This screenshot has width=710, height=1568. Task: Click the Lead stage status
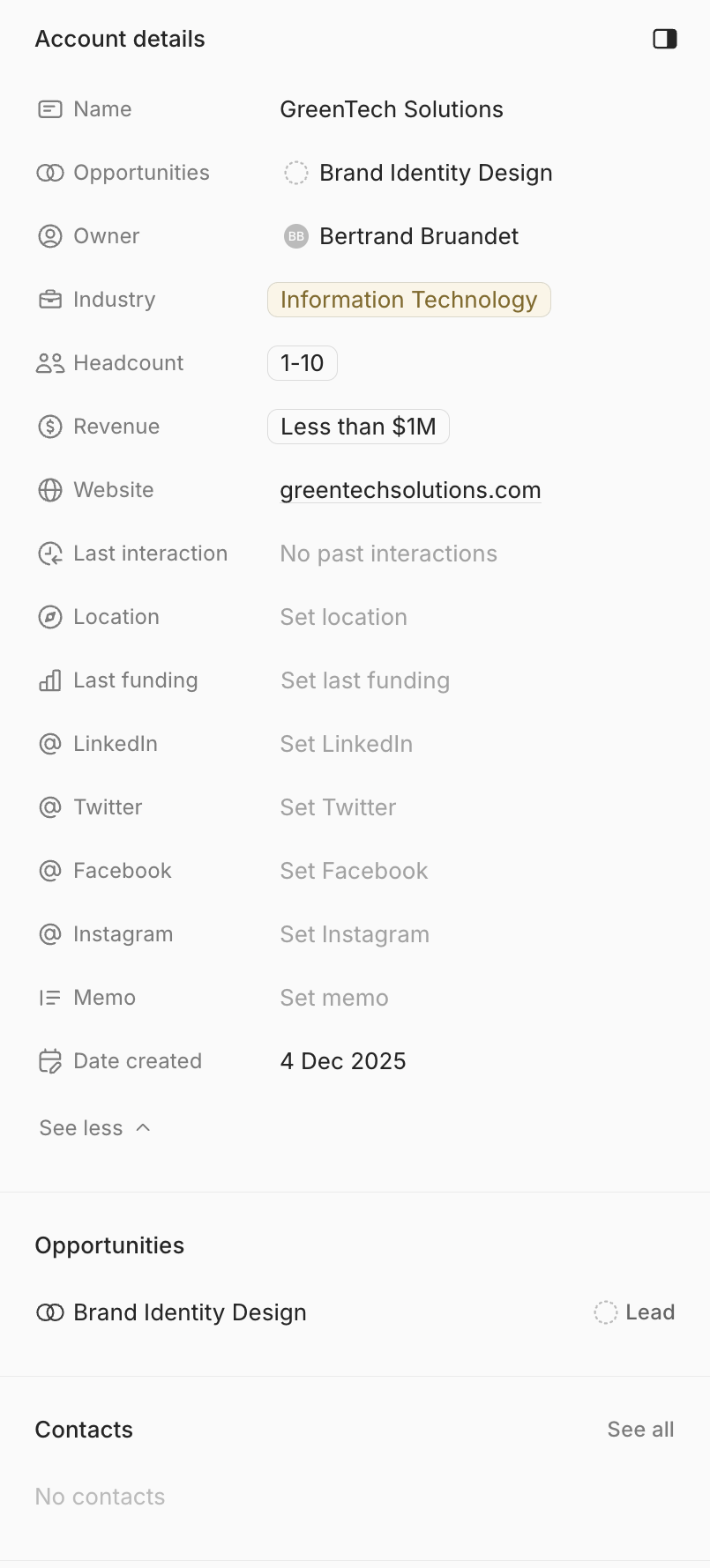click(635, 1312)
